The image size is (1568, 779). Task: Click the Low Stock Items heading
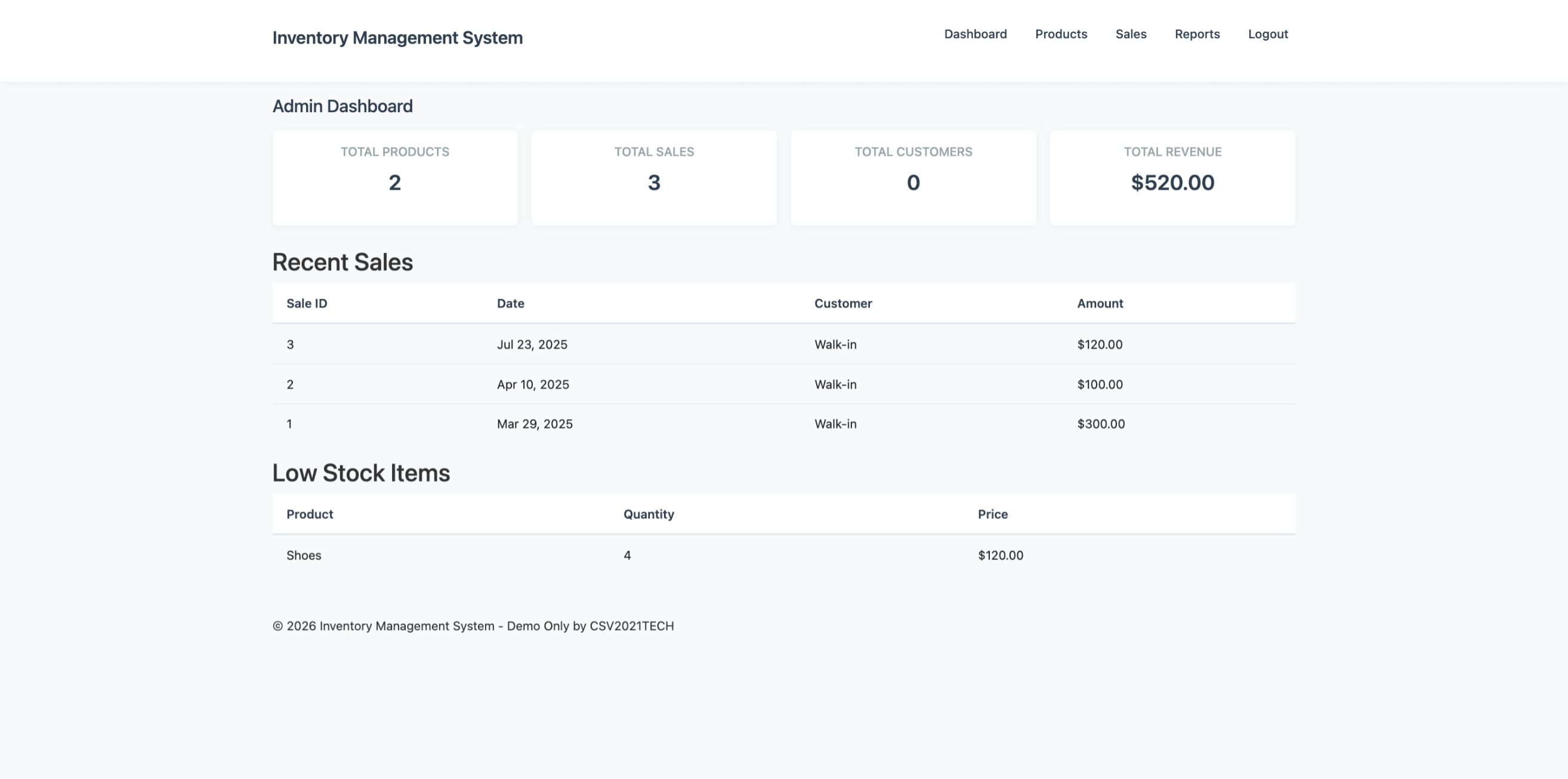[x=361, y=473]
